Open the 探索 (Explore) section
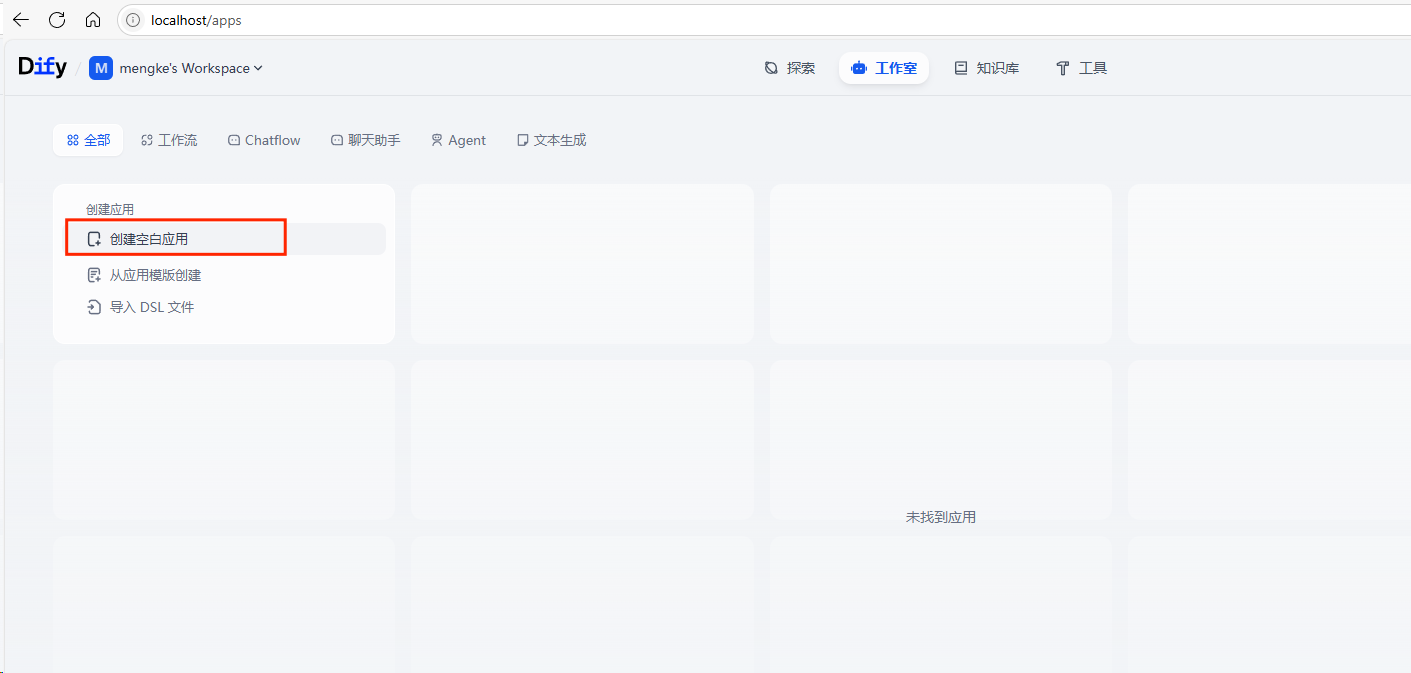 [789, 68]
